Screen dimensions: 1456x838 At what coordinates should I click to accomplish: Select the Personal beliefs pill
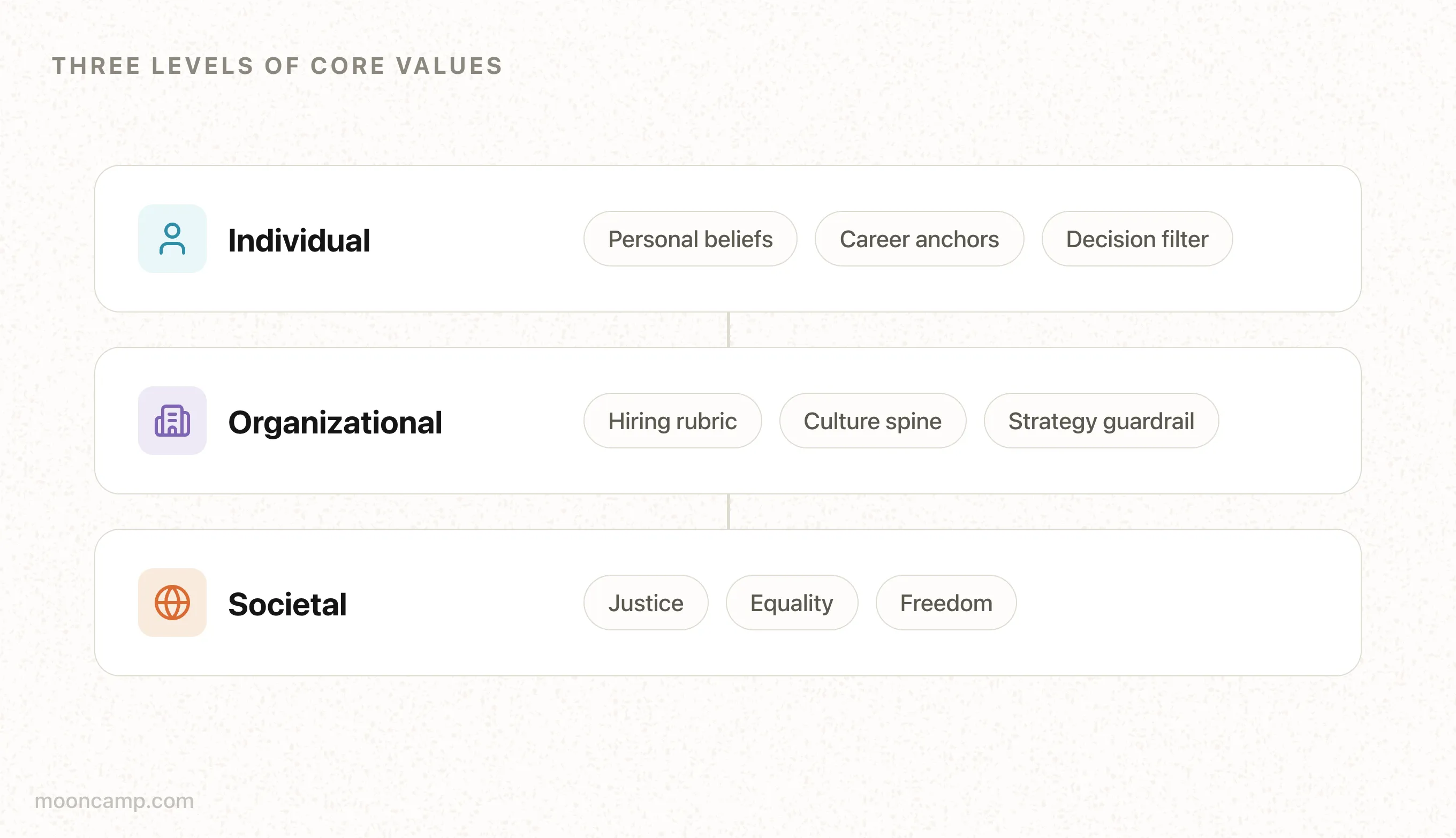tap(691, 239)
